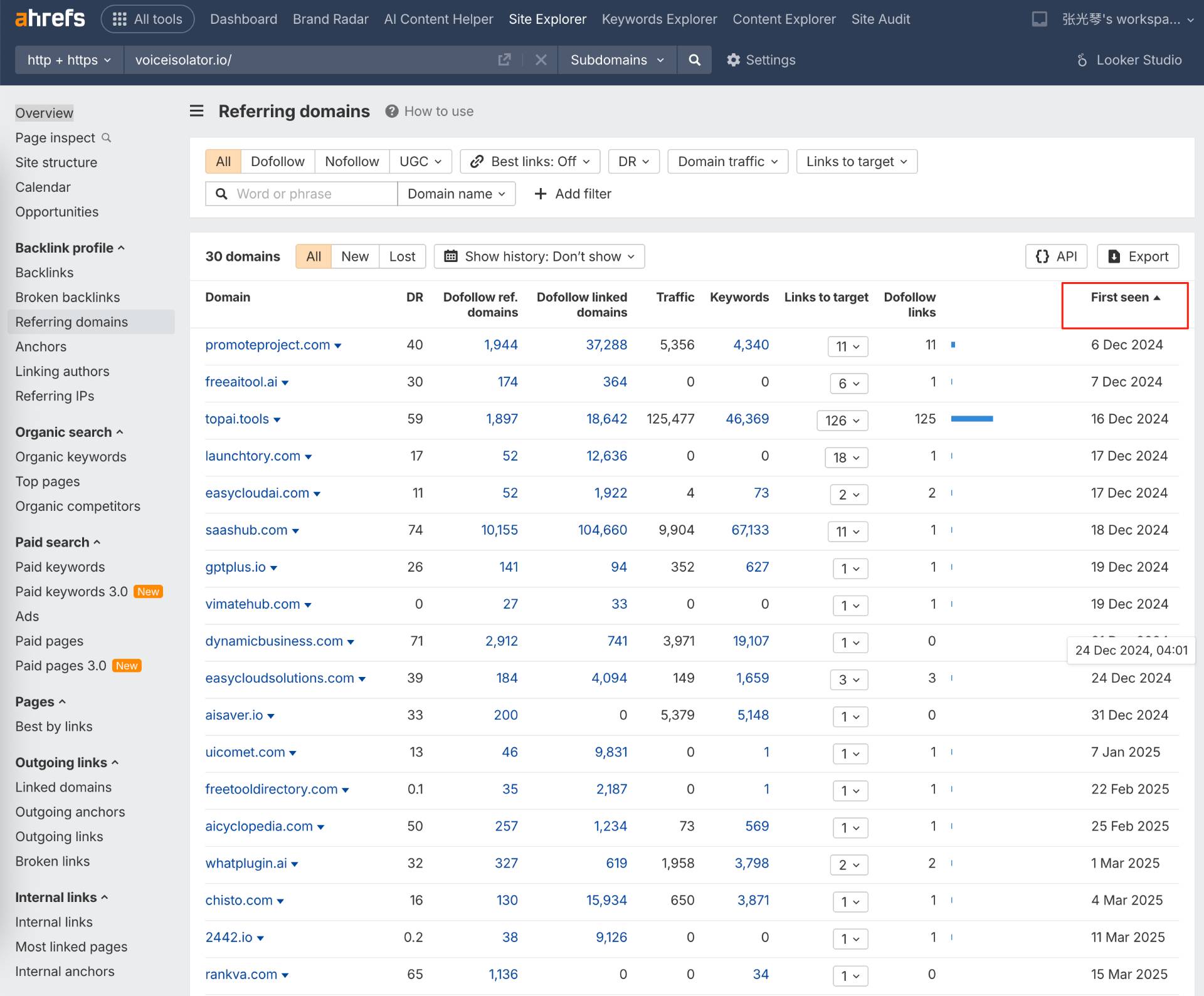Open the chisto.com domain menu arrow

point(280,901)
